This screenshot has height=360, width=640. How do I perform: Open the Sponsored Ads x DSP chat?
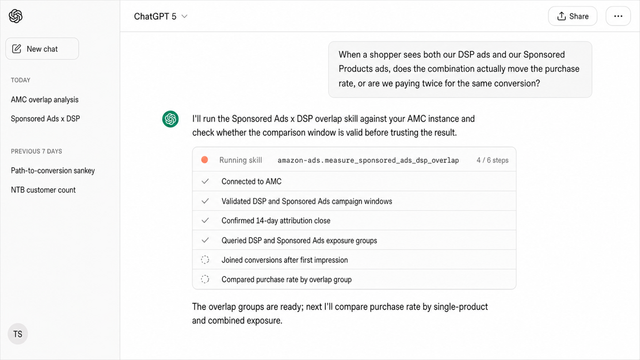45,119
